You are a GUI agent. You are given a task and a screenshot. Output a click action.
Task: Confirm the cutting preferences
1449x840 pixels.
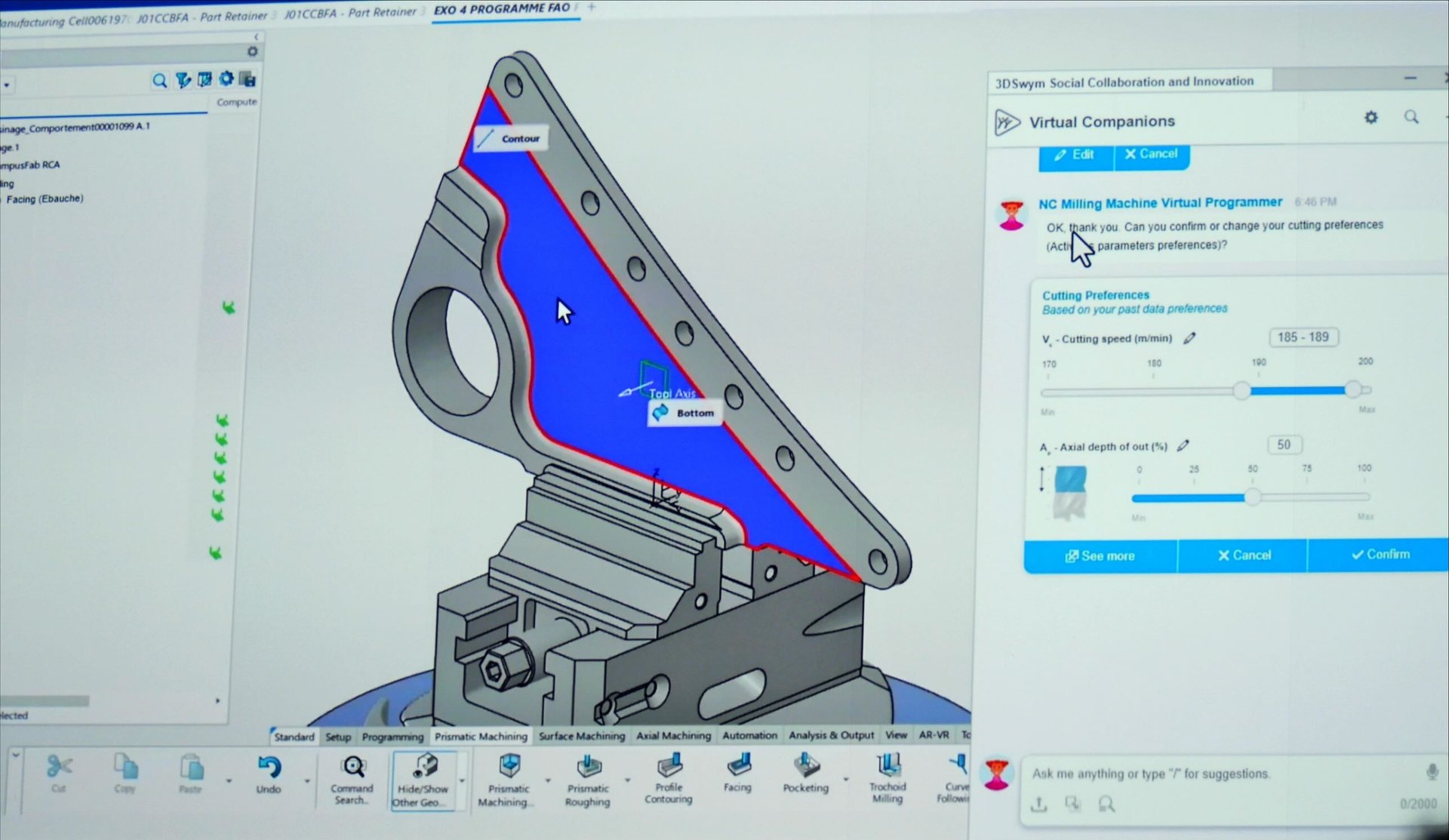tap(1381, 555)
